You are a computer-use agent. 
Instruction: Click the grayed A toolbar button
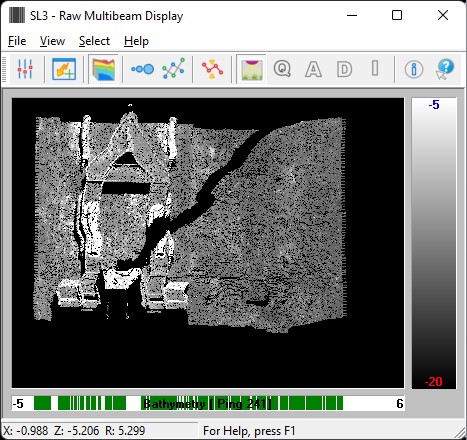(313, 69)
